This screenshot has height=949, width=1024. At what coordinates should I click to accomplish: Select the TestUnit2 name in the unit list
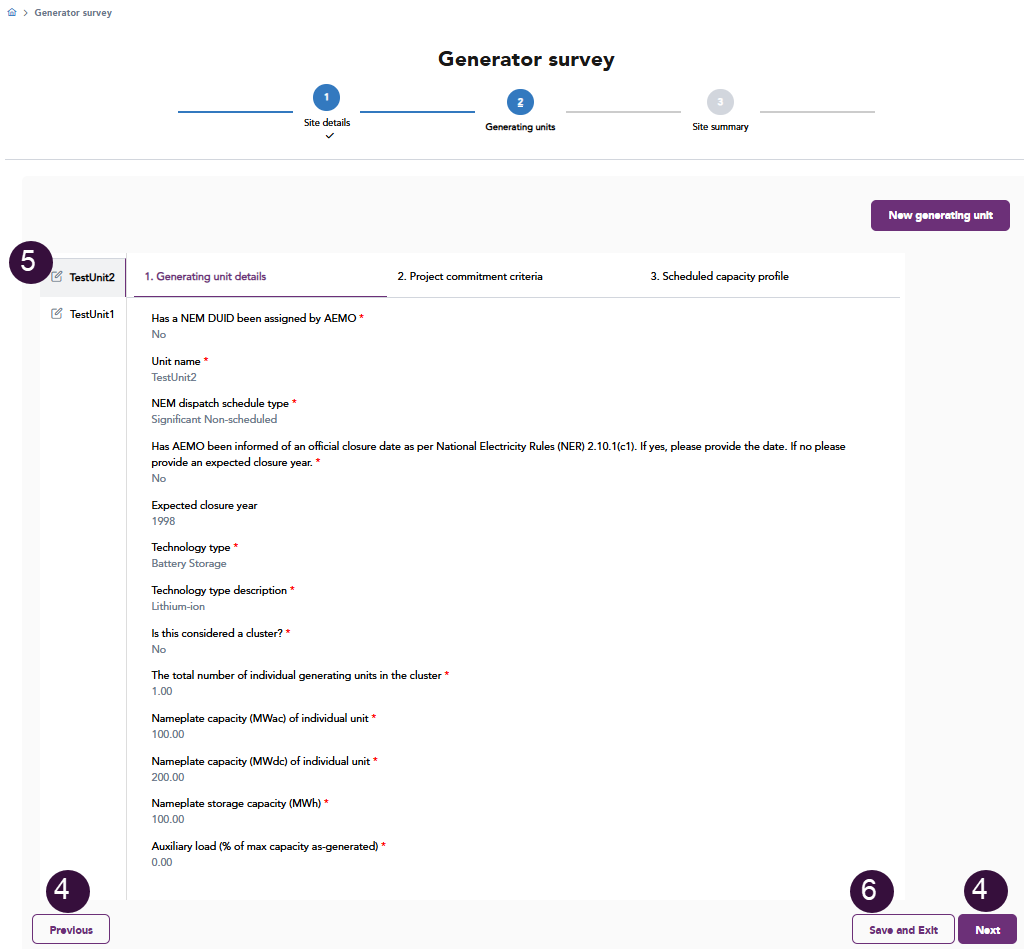[x=92, y=277]
